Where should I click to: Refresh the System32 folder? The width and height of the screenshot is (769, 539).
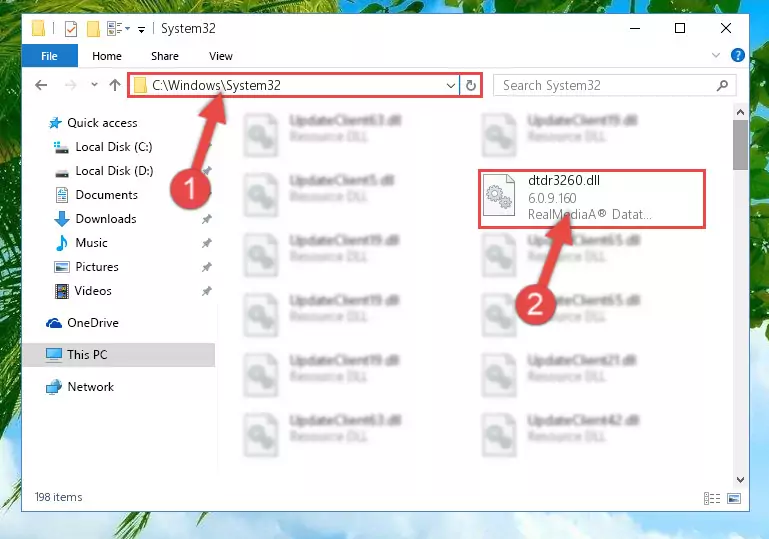click(x=471, y=85)
